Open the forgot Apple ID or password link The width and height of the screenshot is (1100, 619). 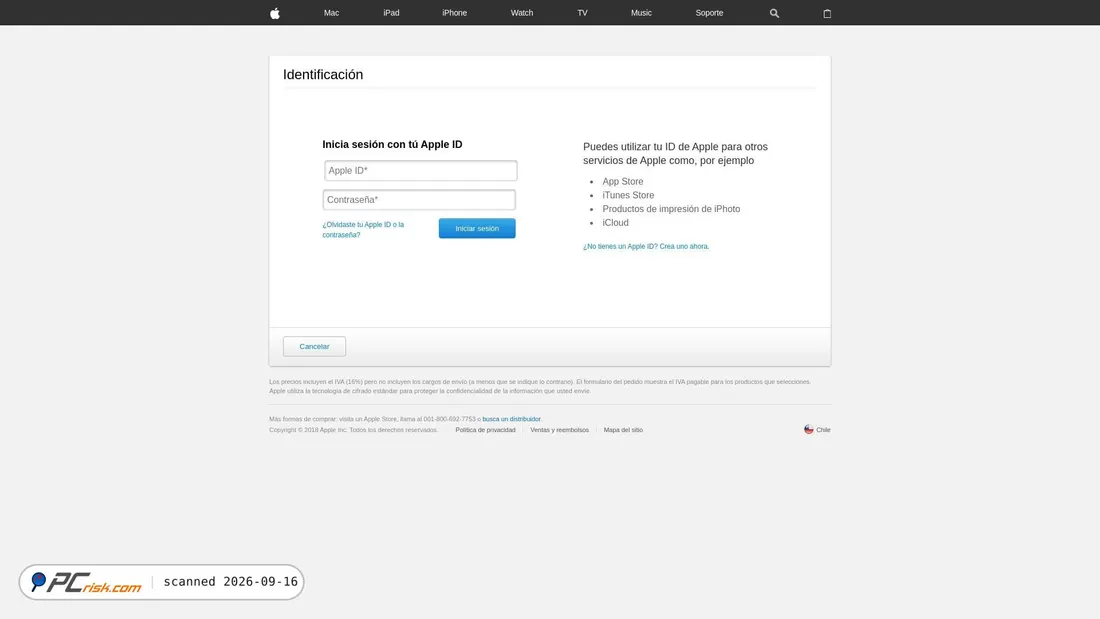pyautogui.click(x=363, y=229)
